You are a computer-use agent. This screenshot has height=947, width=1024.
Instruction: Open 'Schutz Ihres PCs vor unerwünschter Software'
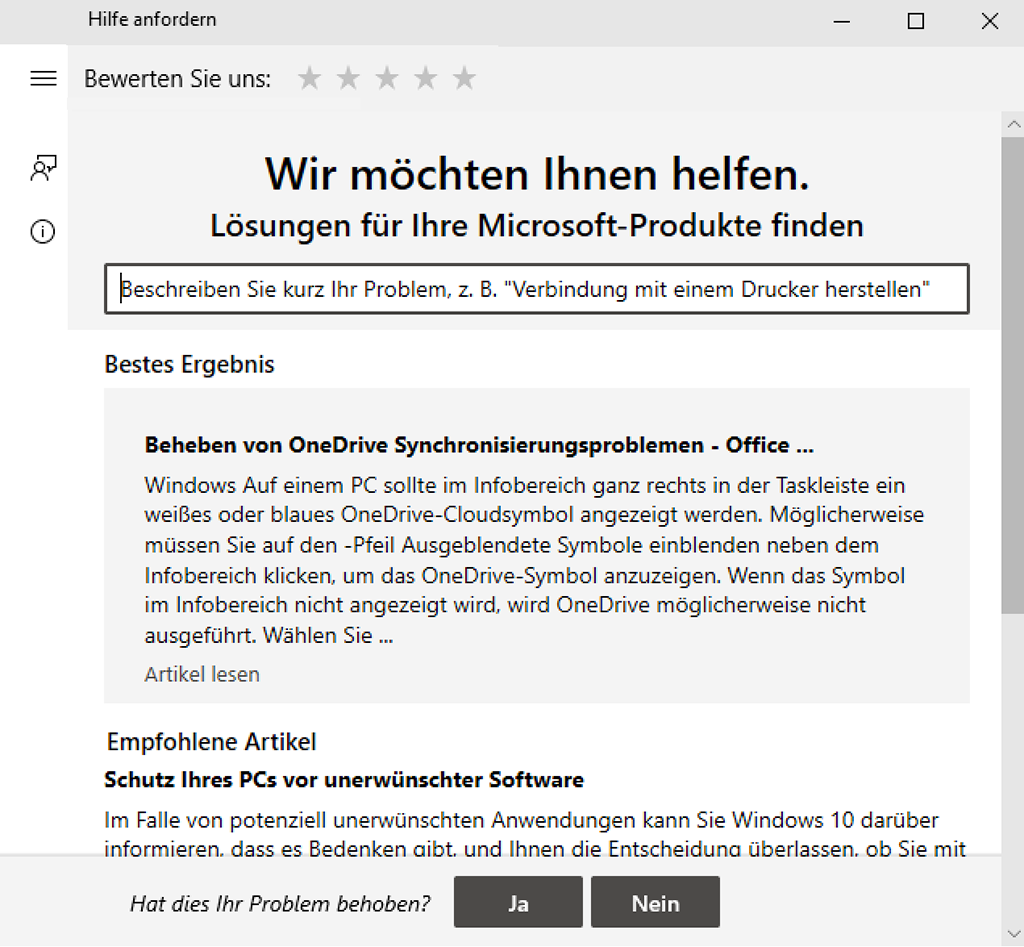pos(344,779)
